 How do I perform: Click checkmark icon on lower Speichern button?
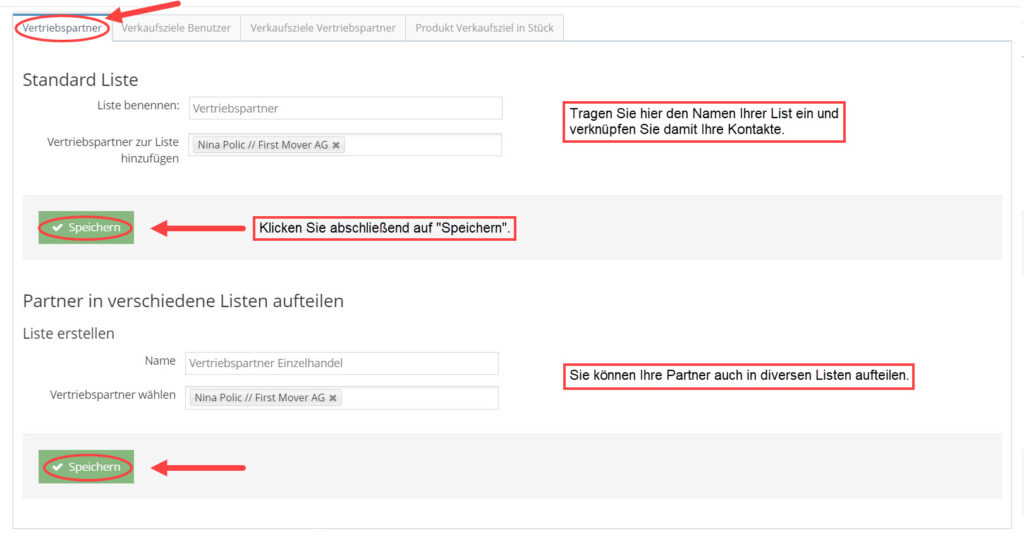click(58, 467)
